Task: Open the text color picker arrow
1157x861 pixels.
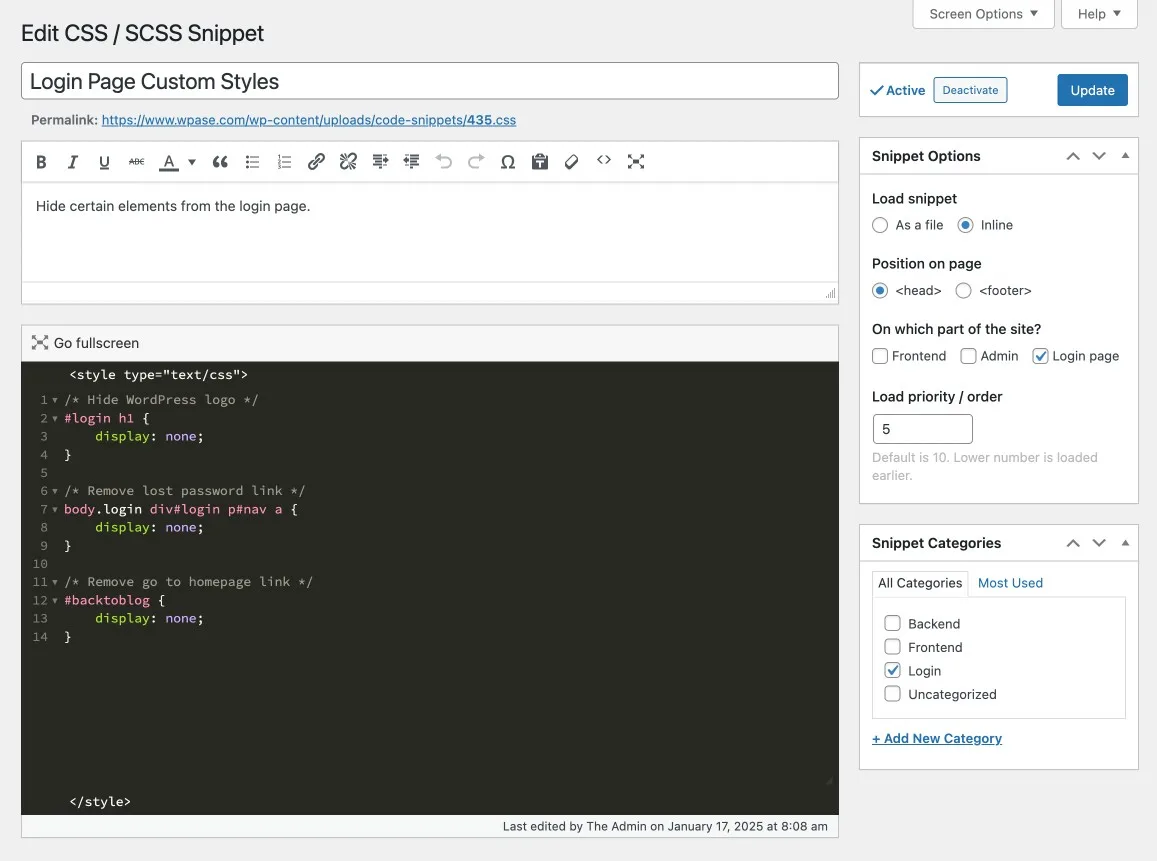Action: point(192,162)
